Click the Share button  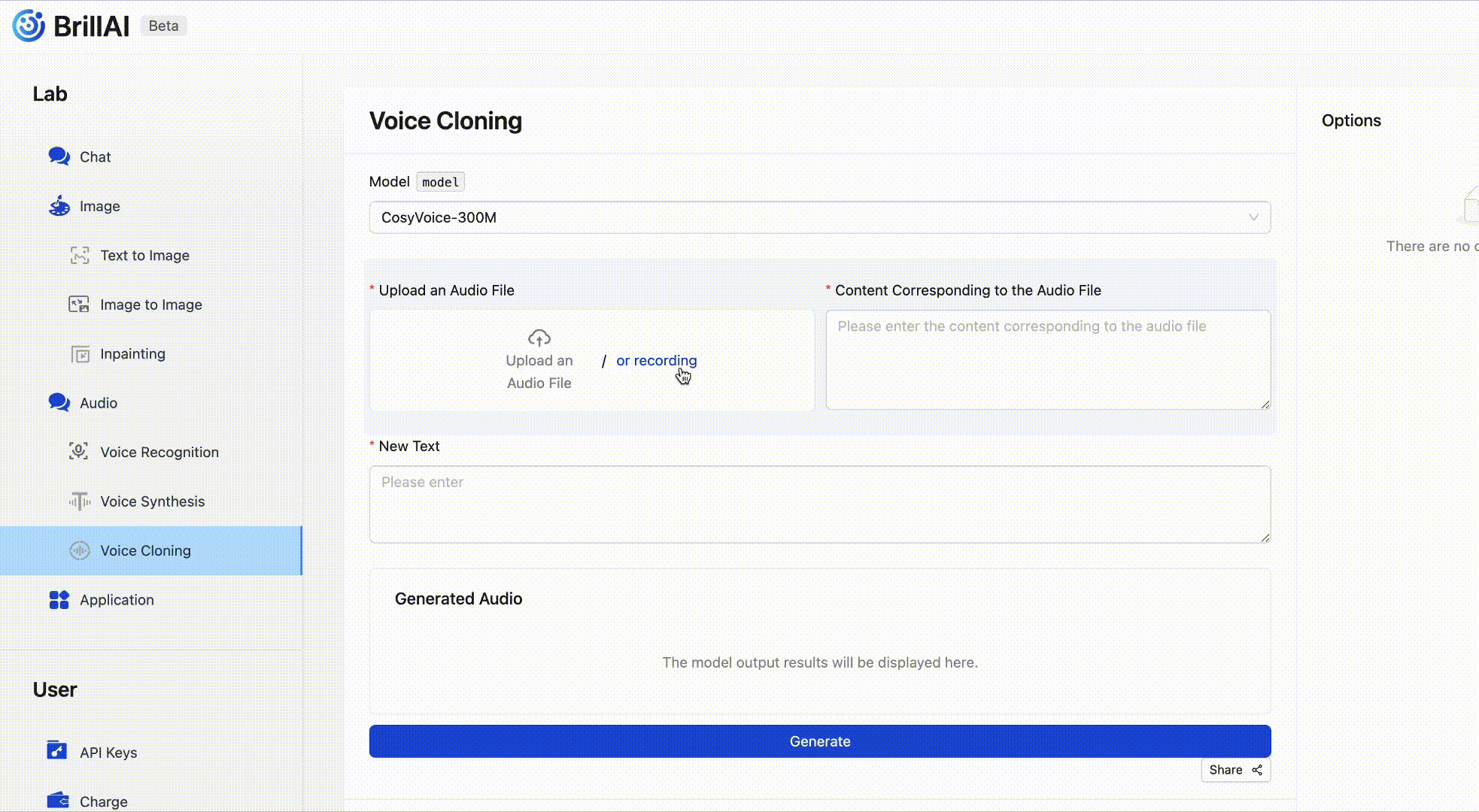(1235, 770)
